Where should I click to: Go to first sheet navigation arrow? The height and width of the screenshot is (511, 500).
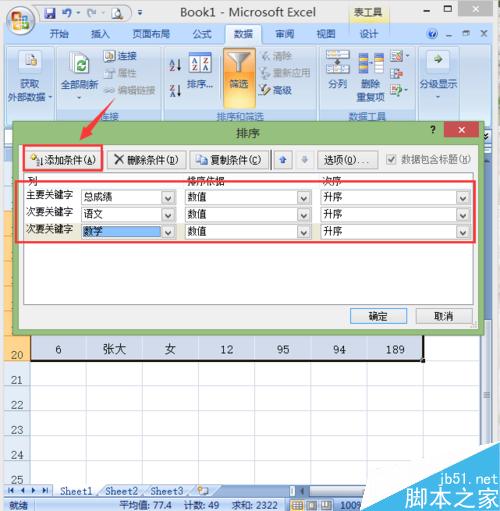pyautogui.click(x=11, y=490)
